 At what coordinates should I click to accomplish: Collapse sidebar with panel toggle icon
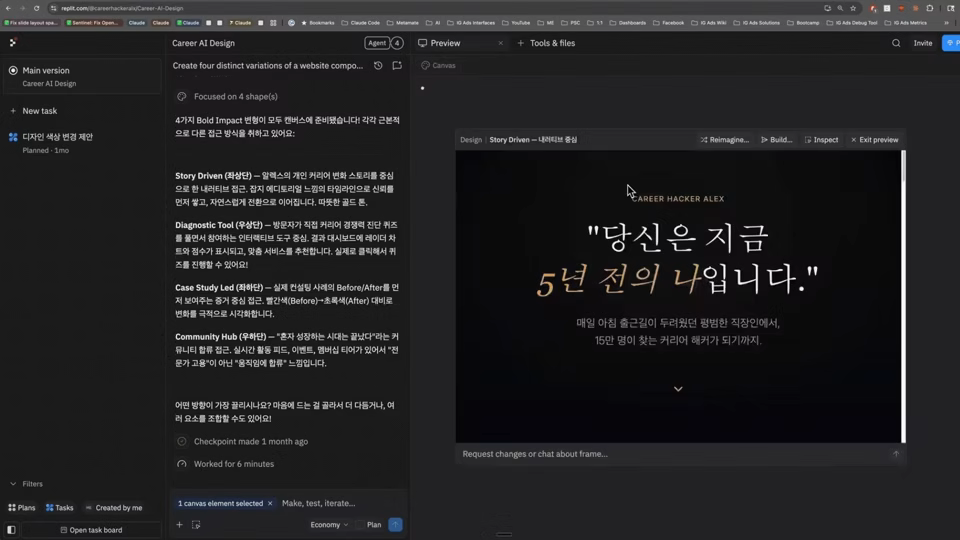[x=11, y=530]
